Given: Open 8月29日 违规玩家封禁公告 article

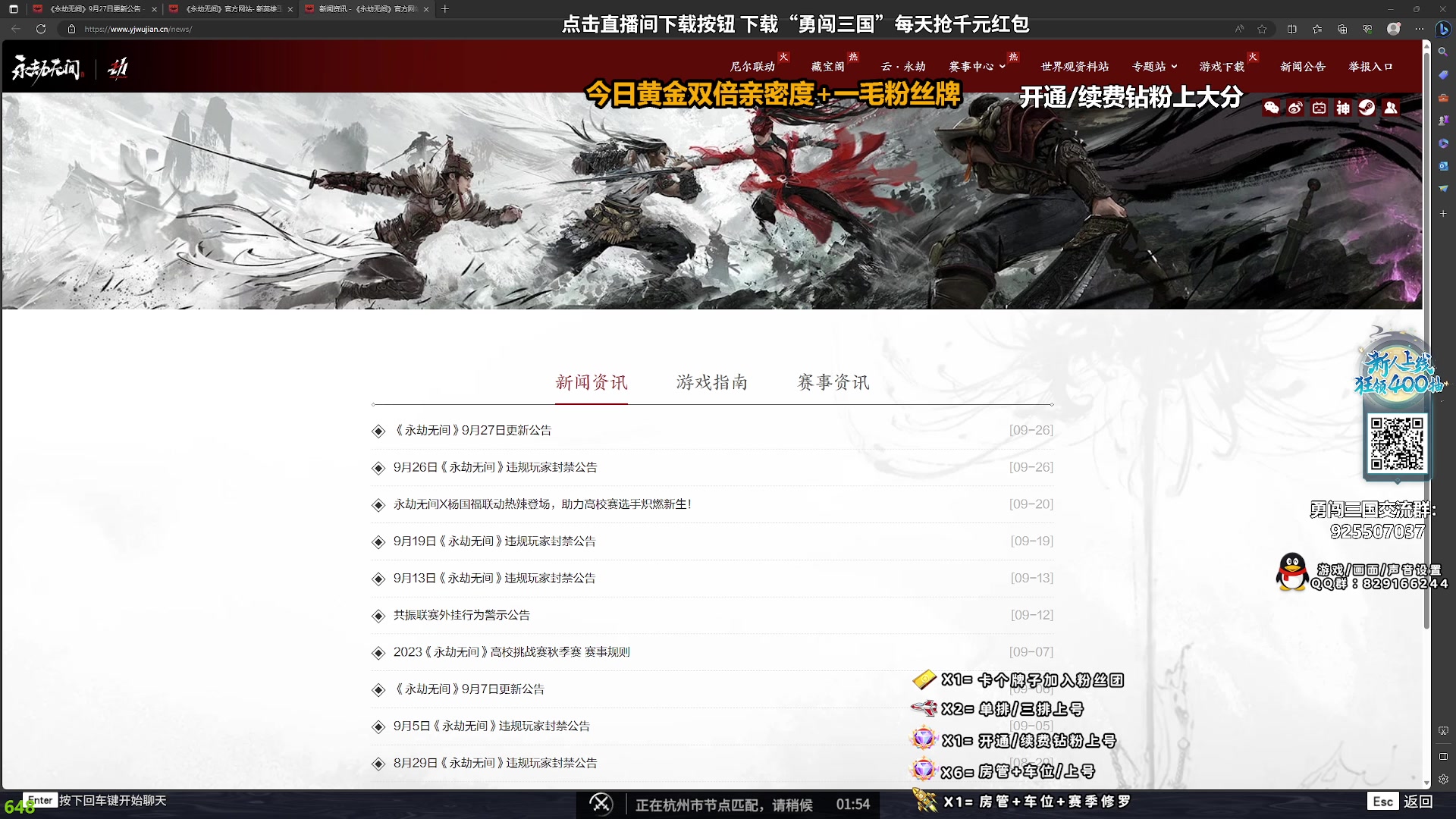Looking at the screenshot, I should (495, 763).
